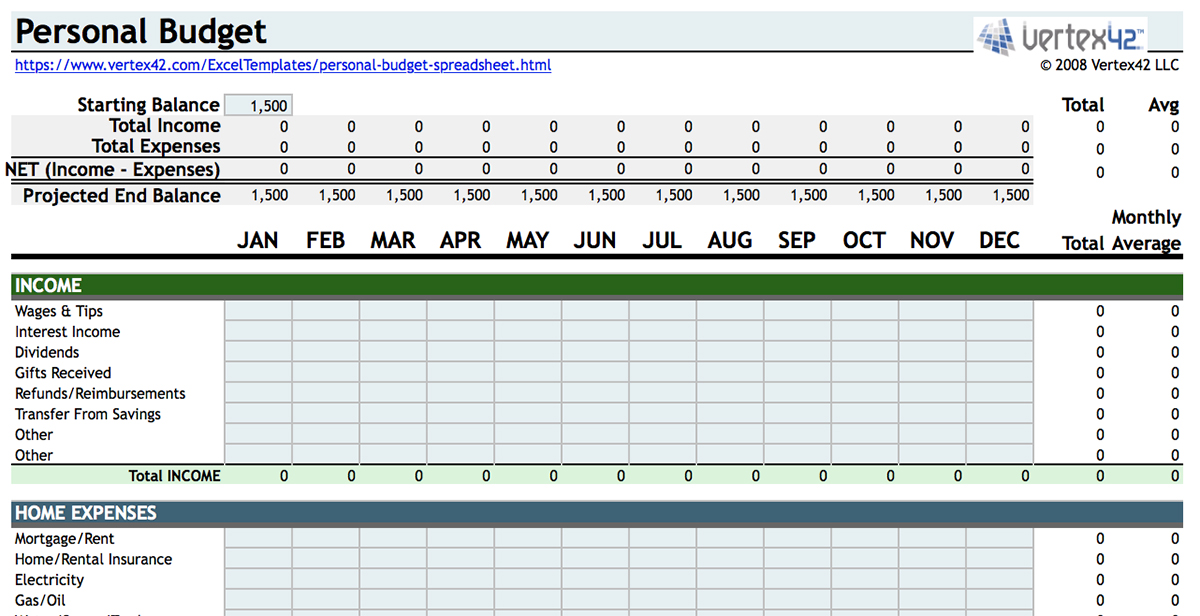
Task: Select the Interest Income row label
Action: pyautogui.click(x=67, y=332)
